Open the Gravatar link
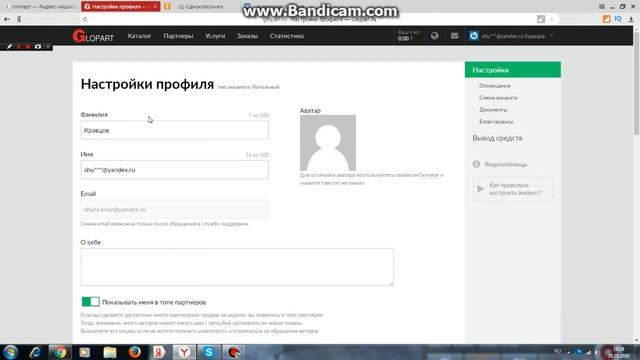640x360 pixels. tap(429, 175)
